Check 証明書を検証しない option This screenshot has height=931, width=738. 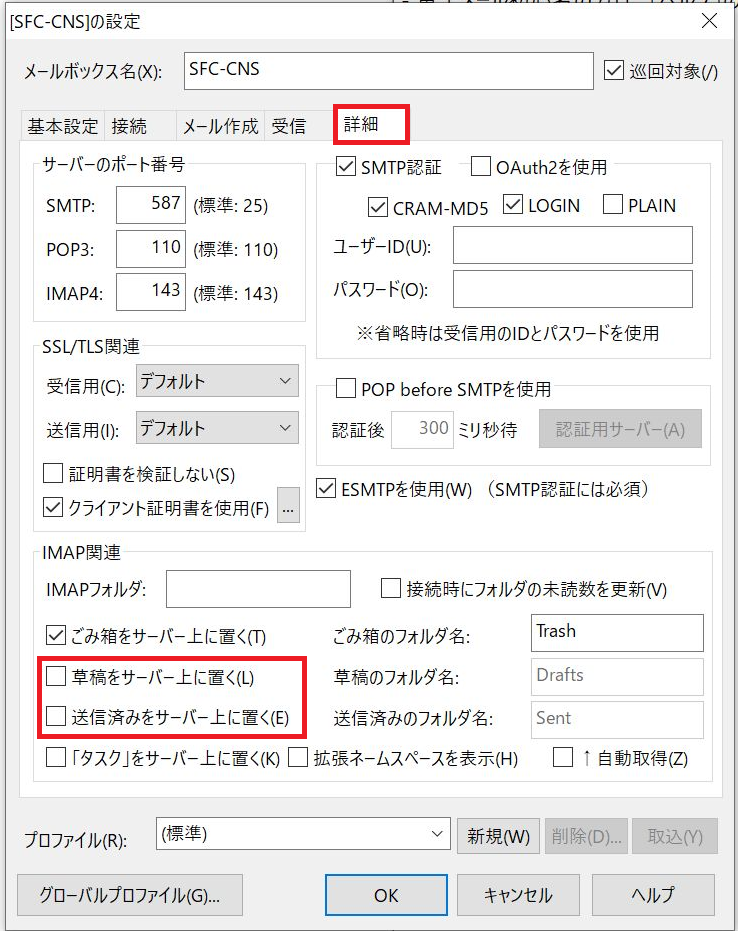click(x=54, y=474)
